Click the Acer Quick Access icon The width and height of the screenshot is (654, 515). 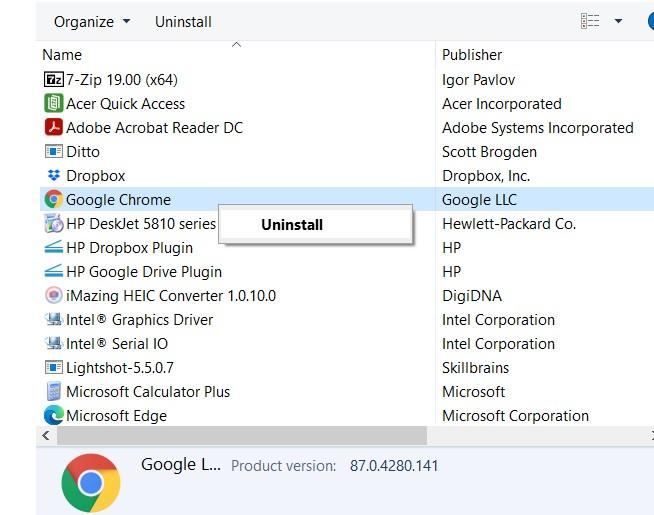tap(53, 103)
